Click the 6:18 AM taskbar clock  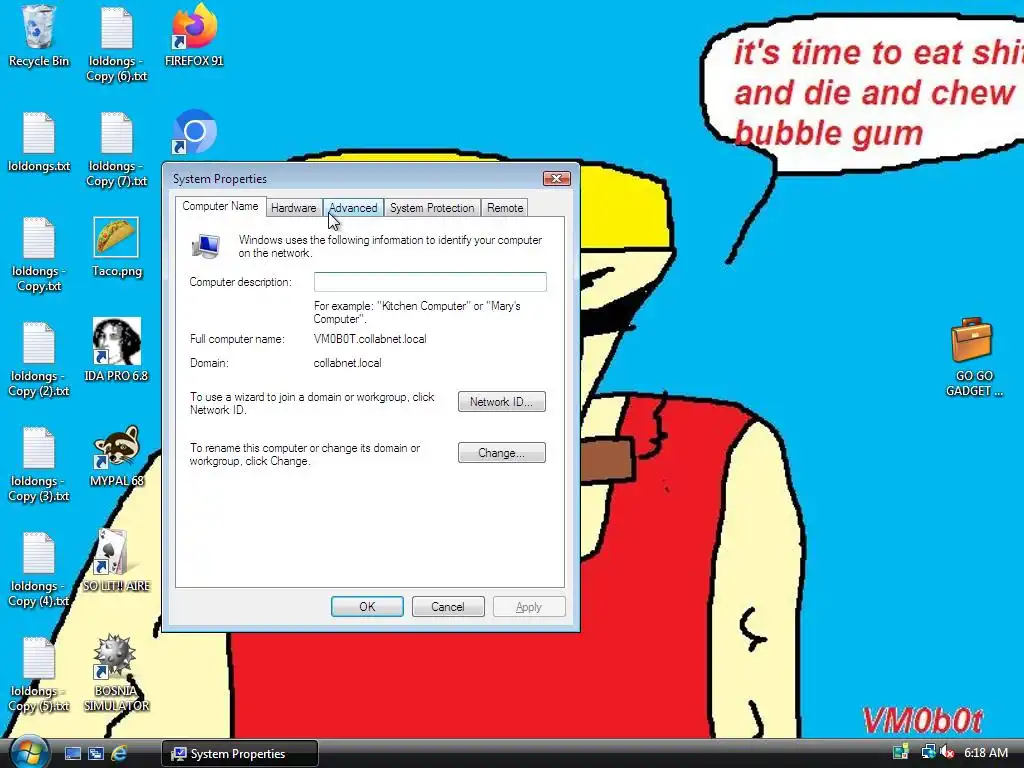point(985,753)
